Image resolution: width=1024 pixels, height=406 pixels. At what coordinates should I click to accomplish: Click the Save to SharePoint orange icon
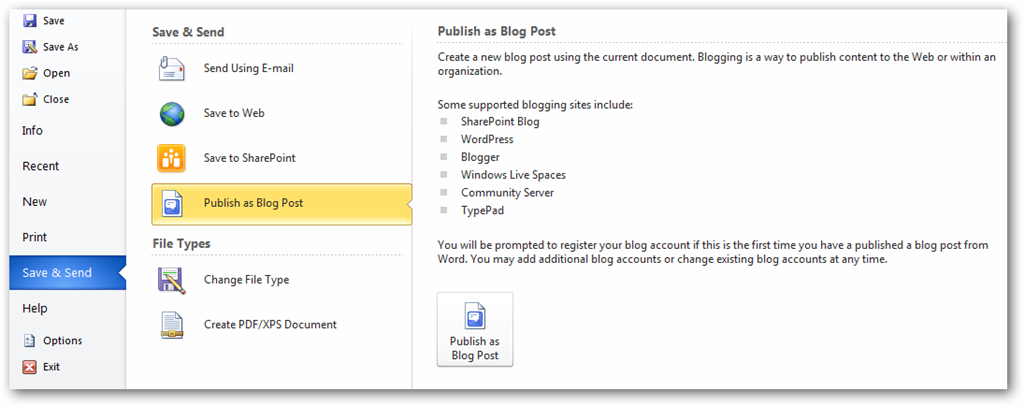tap(171, 158)
